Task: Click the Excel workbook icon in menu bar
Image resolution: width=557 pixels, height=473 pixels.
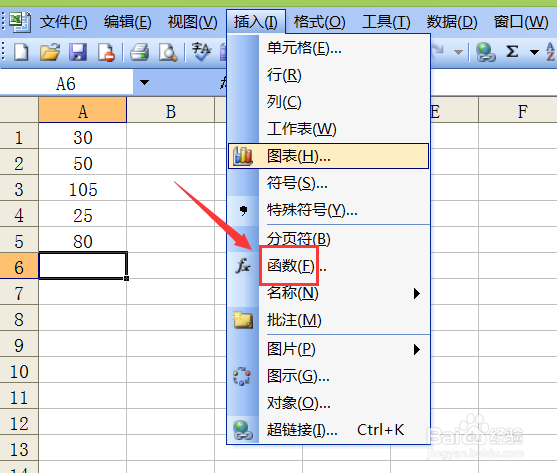Action: 20,22
